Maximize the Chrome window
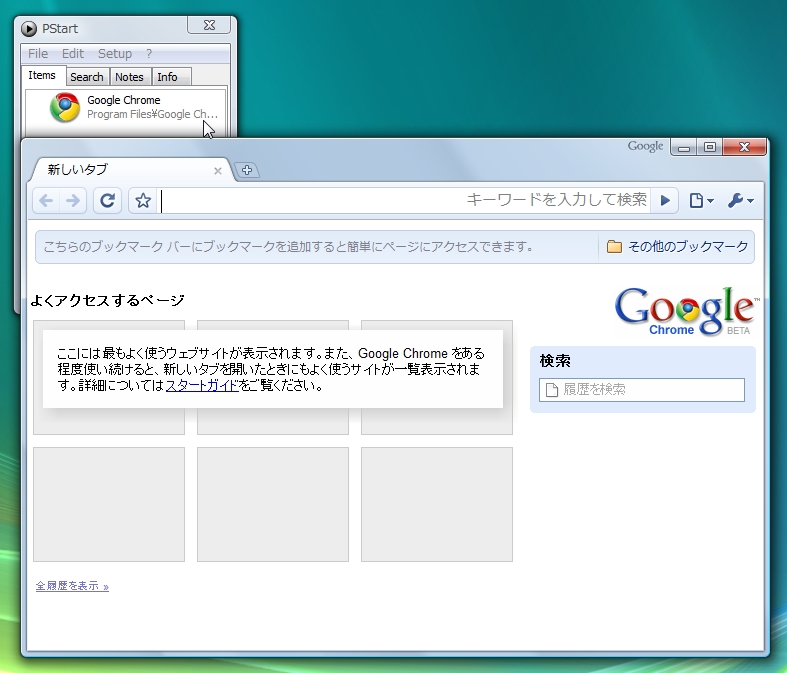This screenshot has width=787, height=673. click(x=710, y=147)
